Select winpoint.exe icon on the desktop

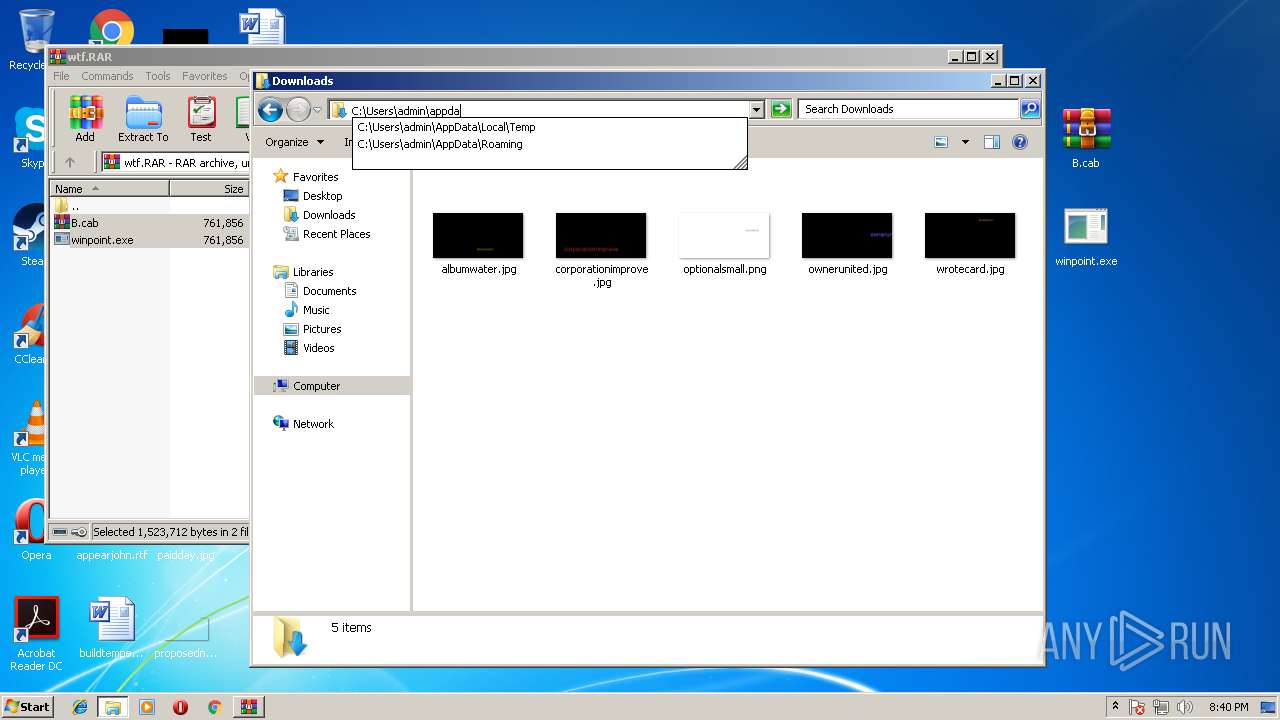[1086, 237]
